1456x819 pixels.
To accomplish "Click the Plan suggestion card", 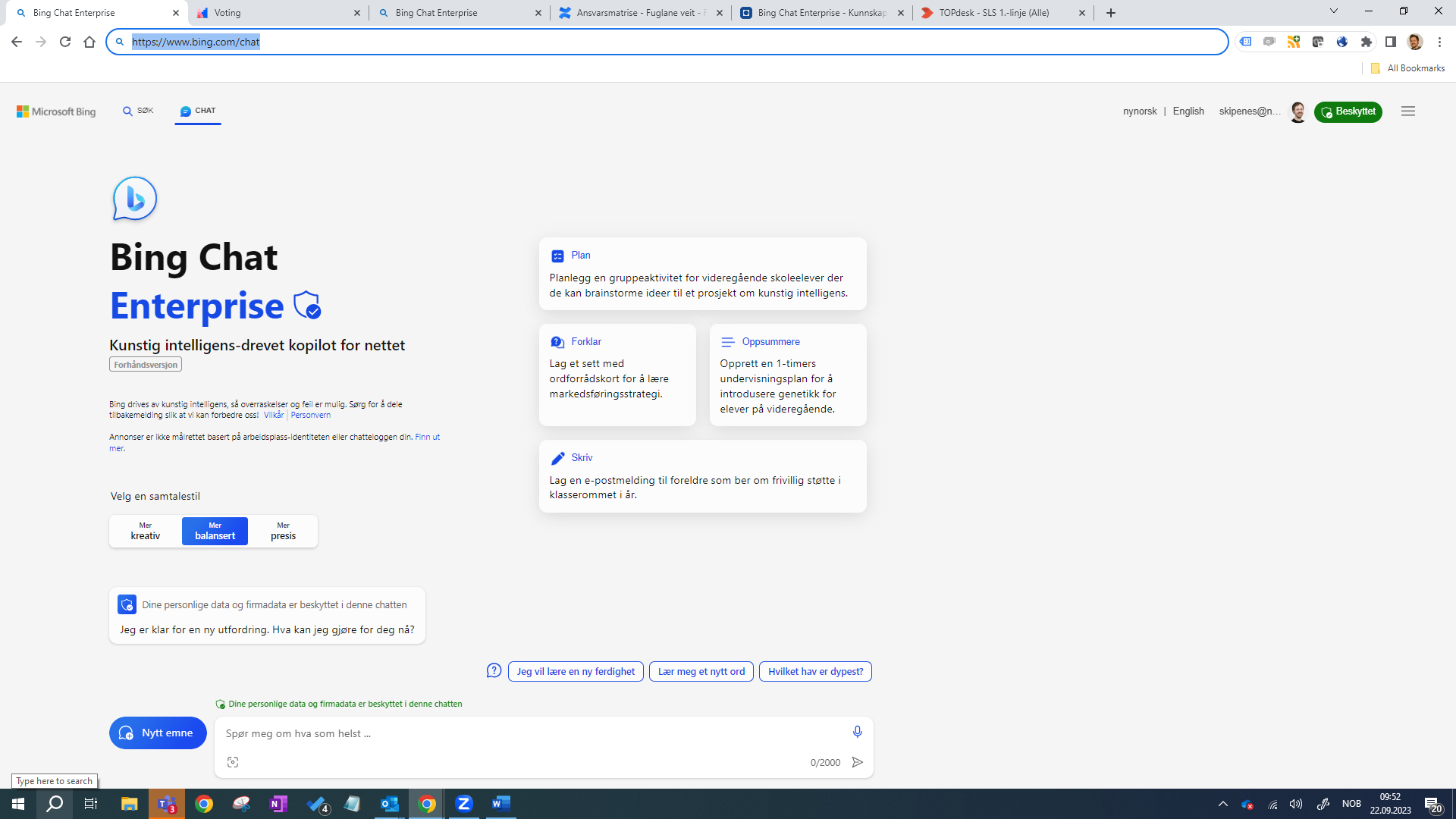I will 702,274.
